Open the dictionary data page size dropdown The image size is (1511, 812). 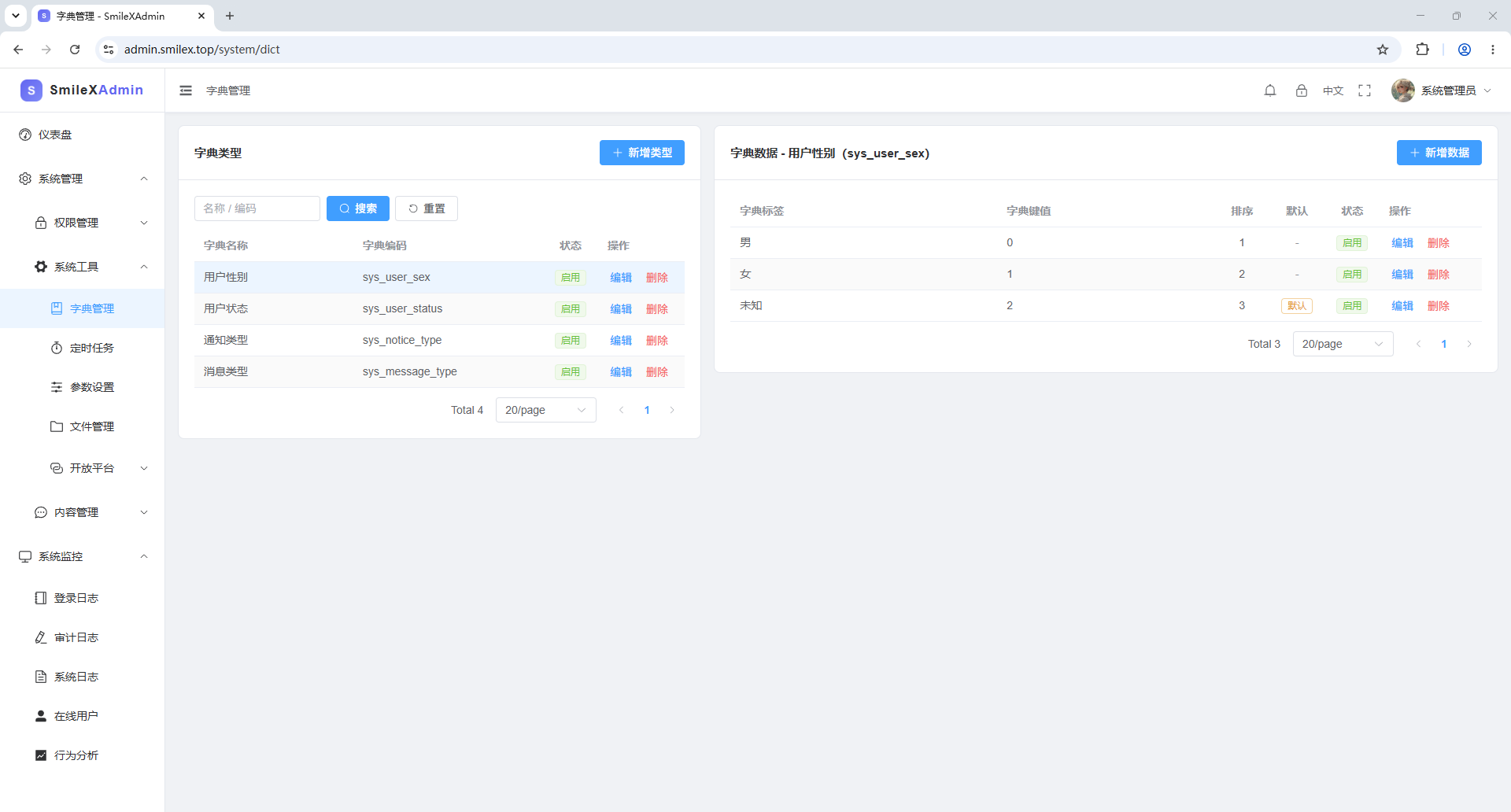[1343, 344]
